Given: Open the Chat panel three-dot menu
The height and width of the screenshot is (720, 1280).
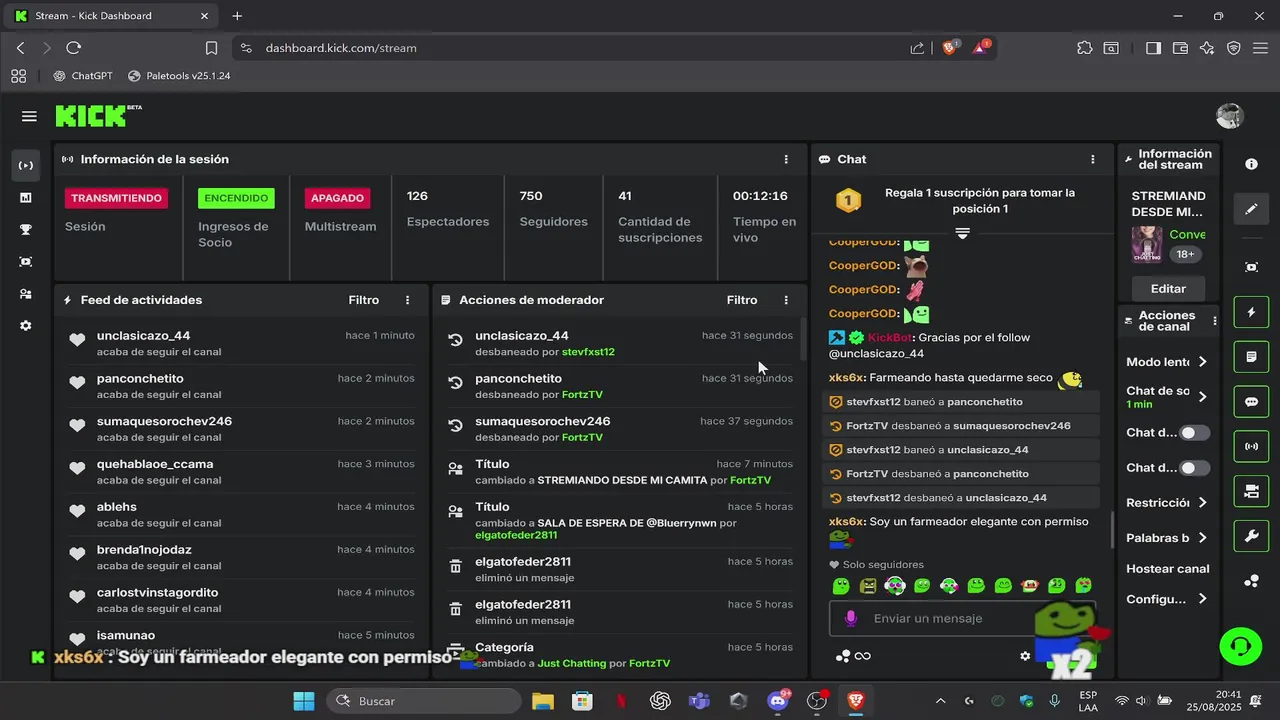Looking at the screenshot, I should tap(1093, 159).
